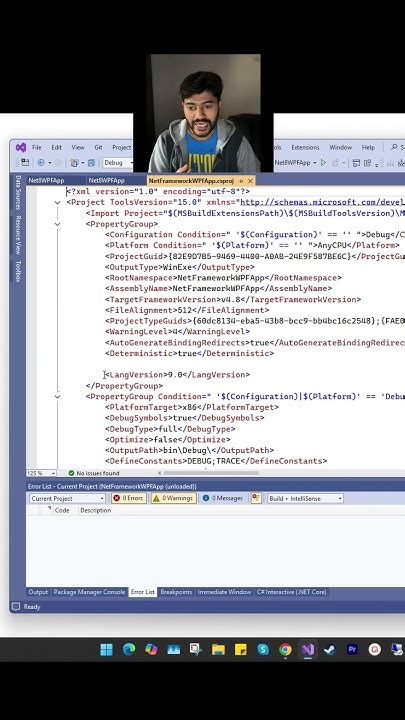Open the Extensions menu
This screenshot has width=405, height=720.
(305, 147)
